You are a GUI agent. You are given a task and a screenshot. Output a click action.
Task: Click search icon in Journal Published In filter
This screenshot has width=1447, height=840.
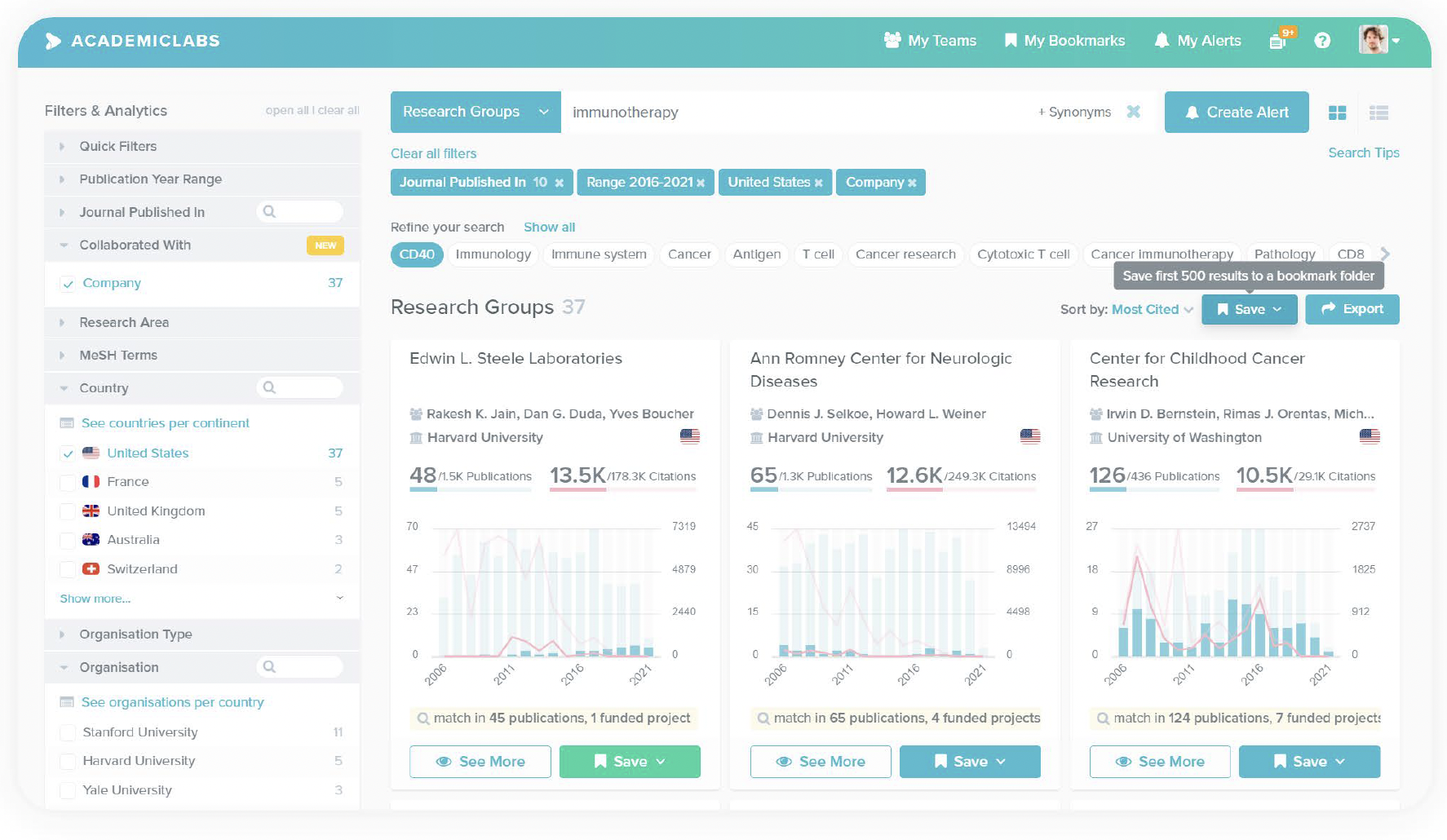[x=269, y=212]
